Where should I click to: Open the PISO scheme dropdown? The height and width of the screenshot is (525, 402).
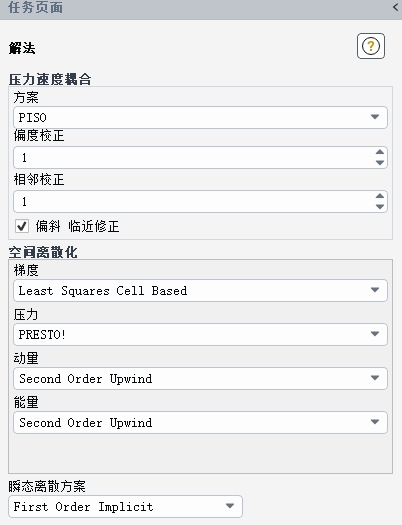(200, 117)
